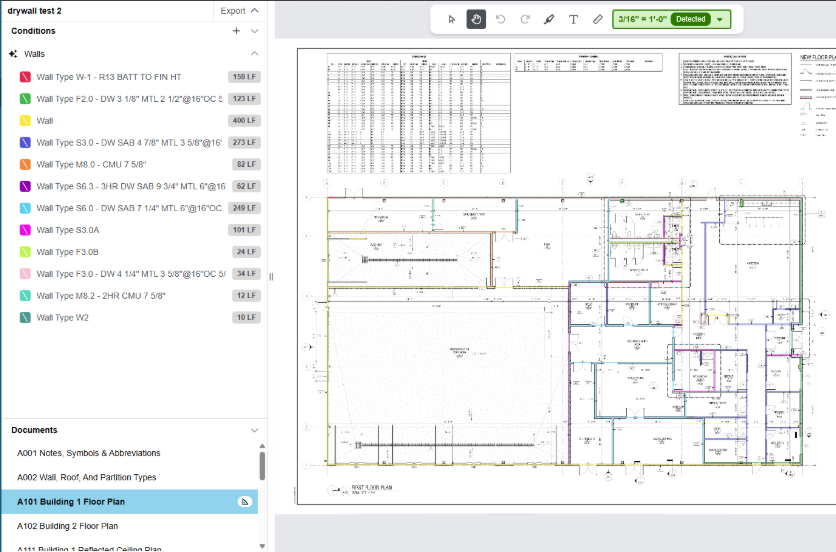Image resolution: width=836 pixels, height=552 pixels.
Task: Click the documents list scrollbar
Action: pyautogui.click(x=262, y=466)
